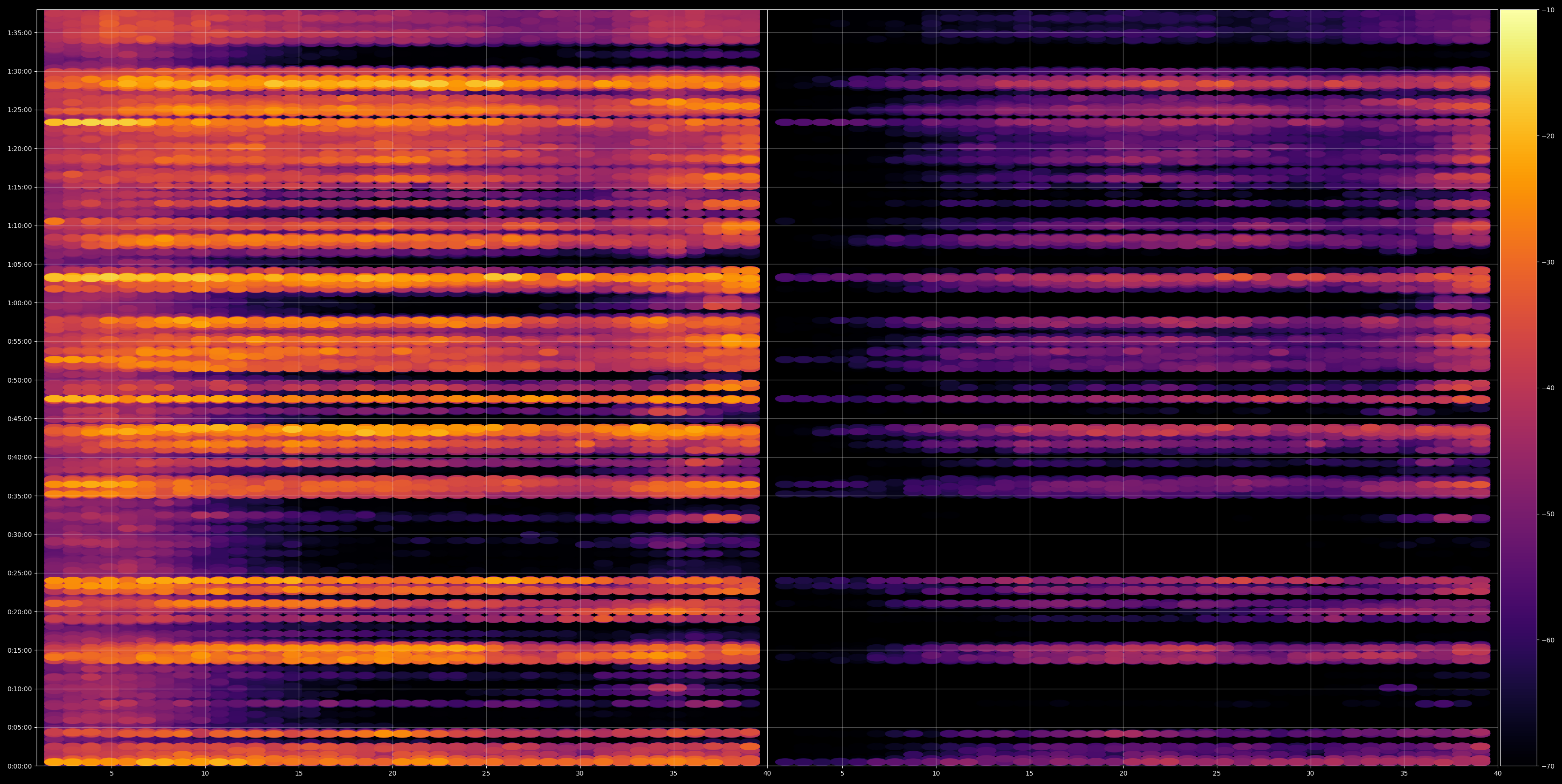Click the −70 colorbar tick label

pos(1547,766)
